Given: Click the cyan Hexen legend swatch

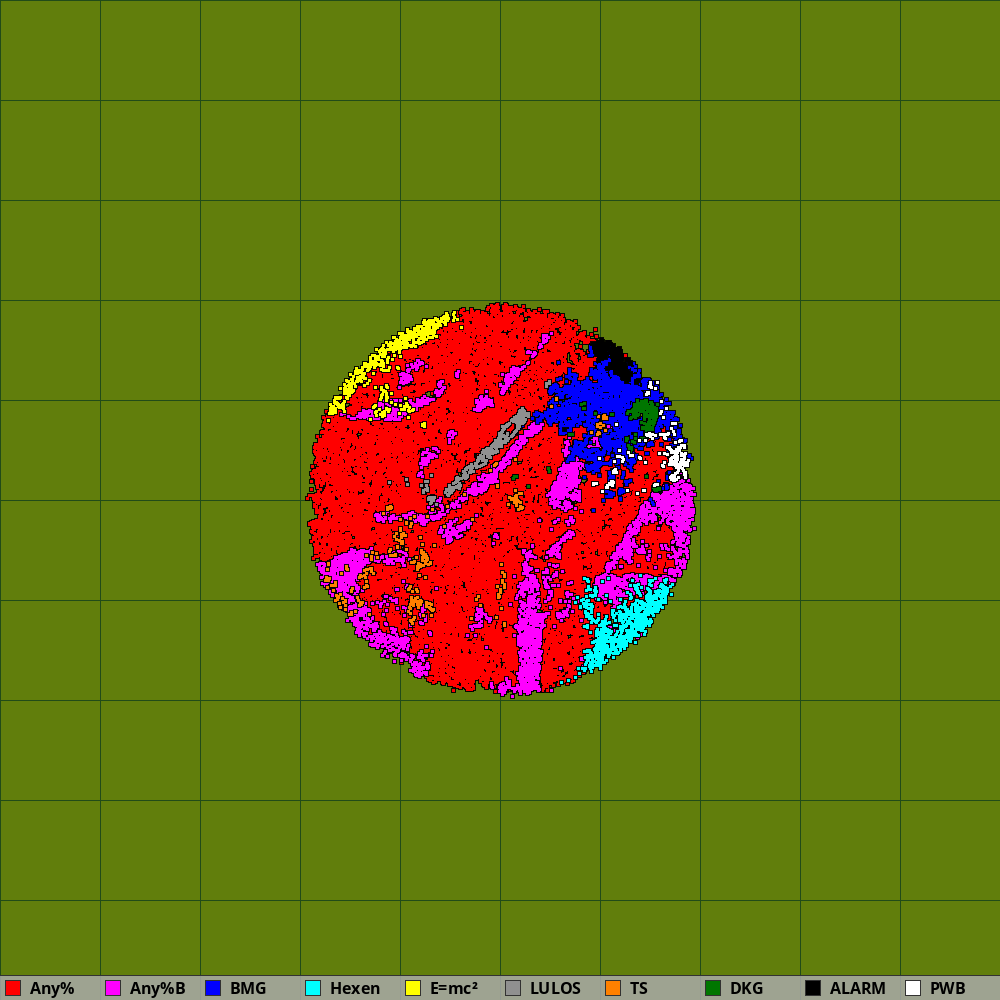Looking at the screenshot, I should click(313, 988).
